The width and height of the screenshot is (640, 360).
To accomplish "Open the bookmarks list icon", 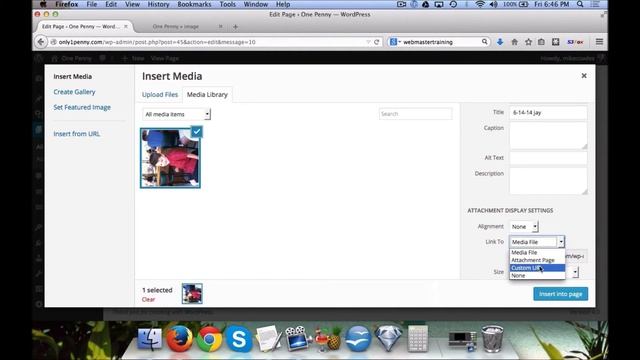I will [541, 42].
